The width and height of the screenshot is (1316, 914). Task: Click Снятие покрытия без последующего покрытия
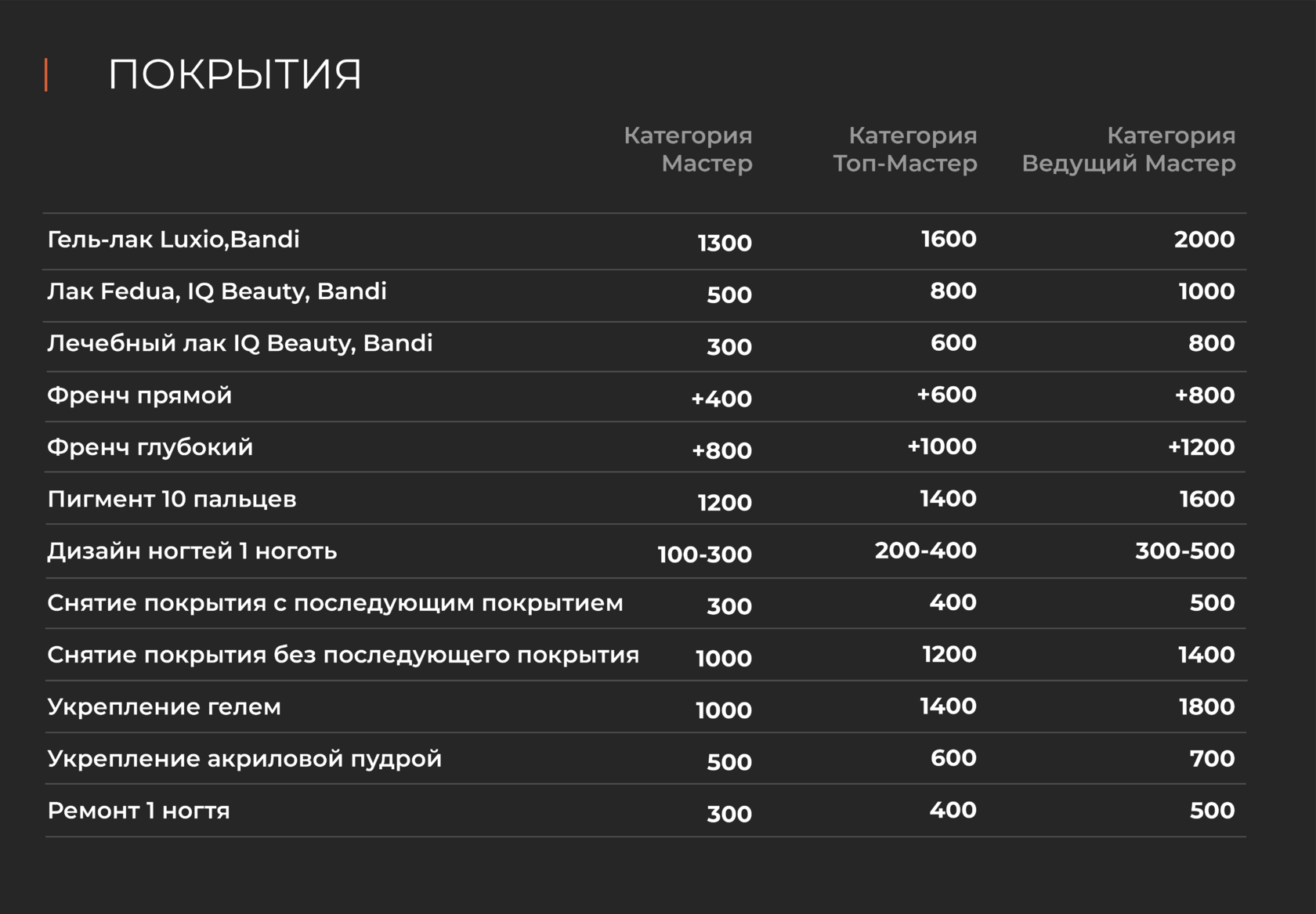pos(342,655)
